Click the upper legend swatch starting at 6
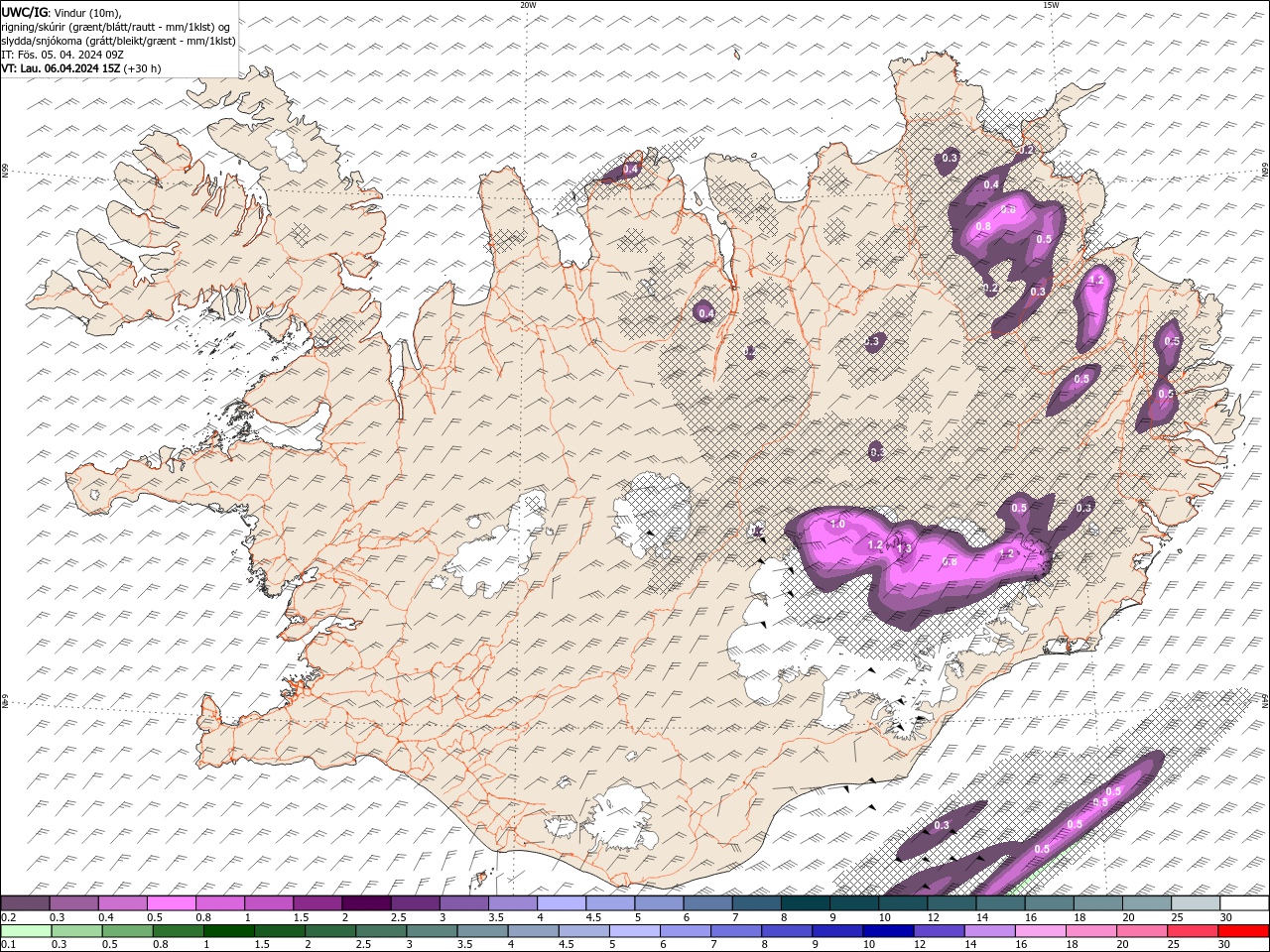Image resolution: width=1270 pixels, height=952 pixels. pyautogui.click(x=706, y=903)
